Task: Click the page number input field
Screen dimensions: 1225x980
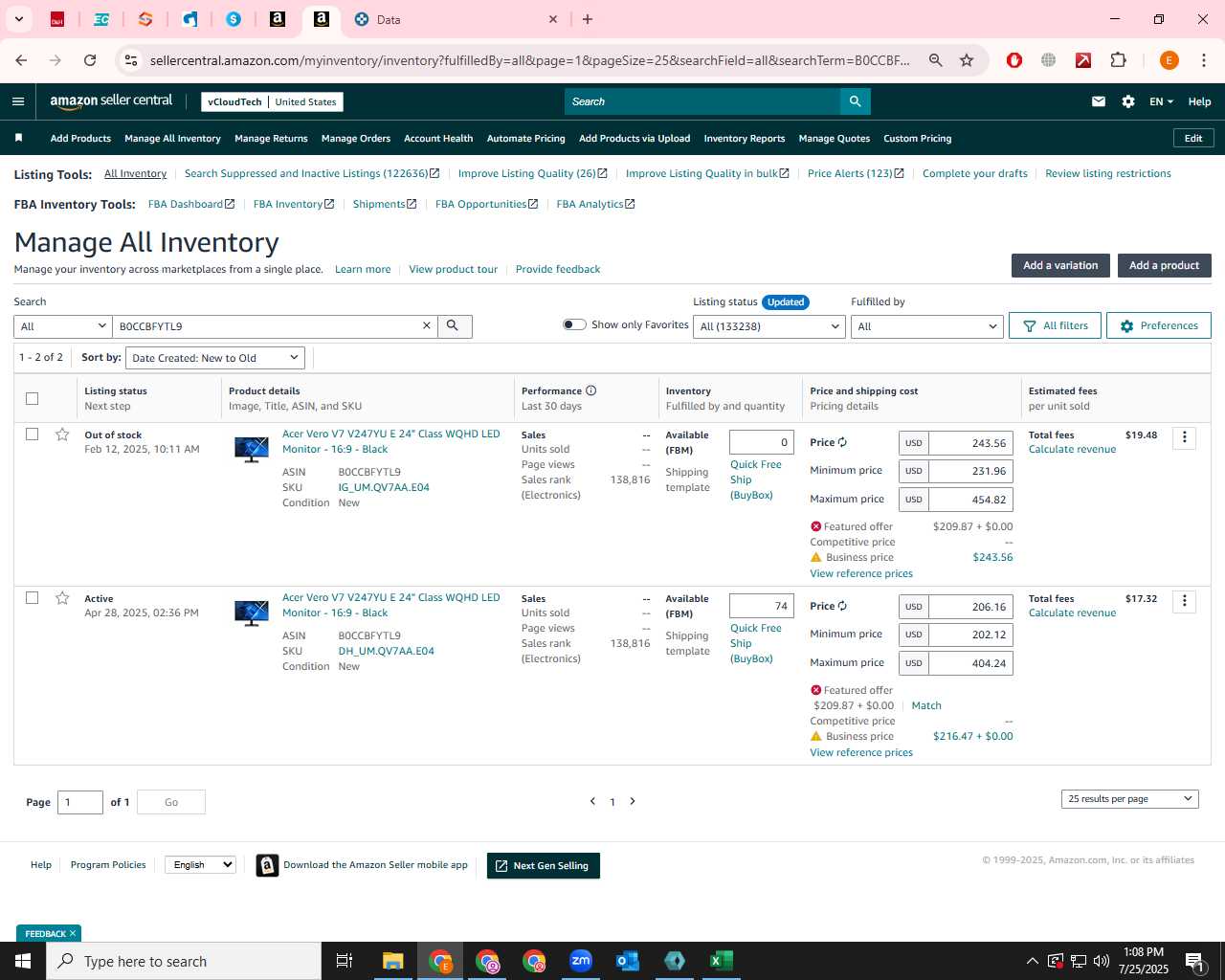Action: (x=80, y=802)
